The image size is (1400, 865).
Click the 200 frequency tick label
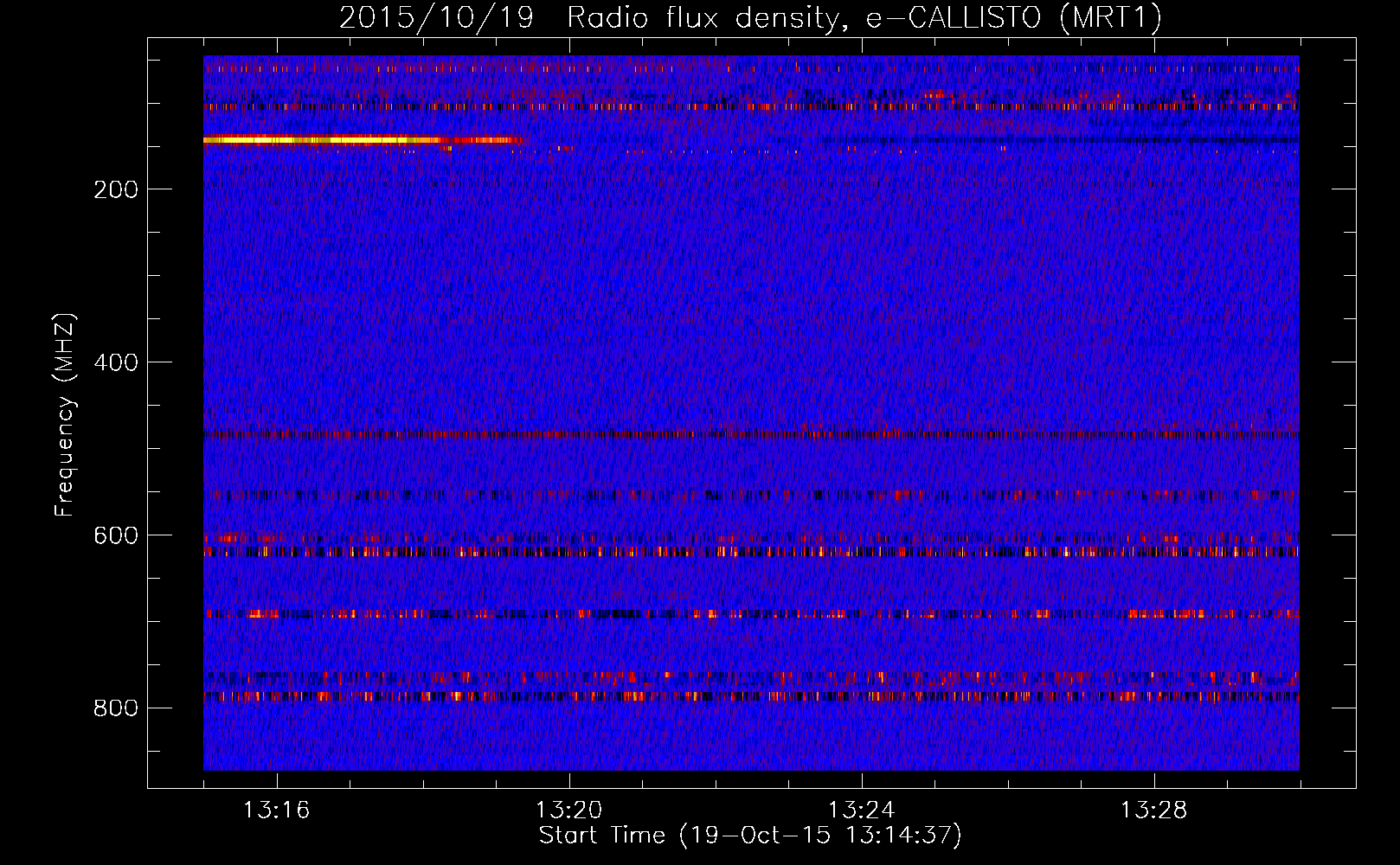(116, 189)
